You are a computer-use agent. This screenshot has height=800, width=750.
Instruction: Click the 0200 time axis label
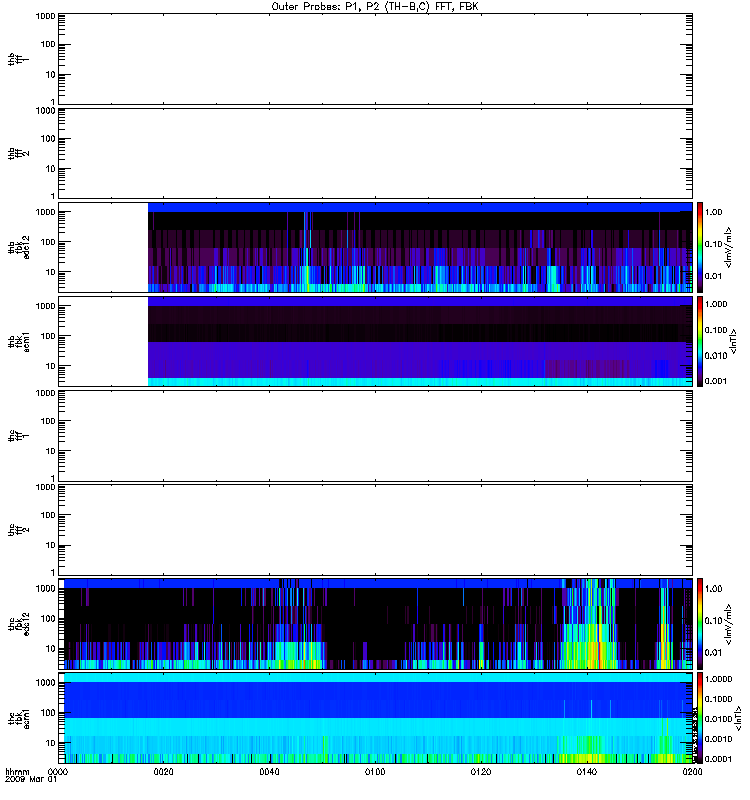click(692, 772)
